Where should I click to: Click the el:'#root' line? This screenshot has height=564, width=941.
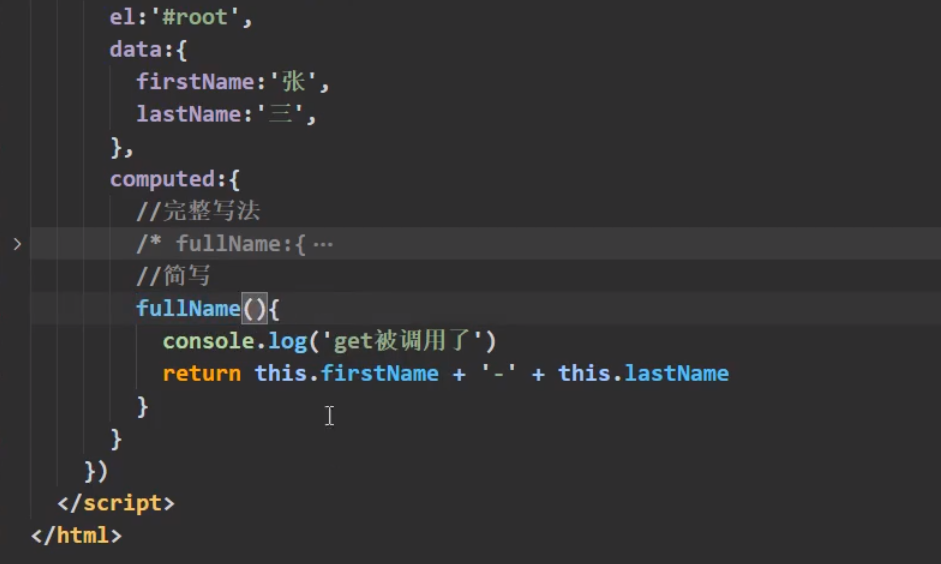[x=181, y=17]
